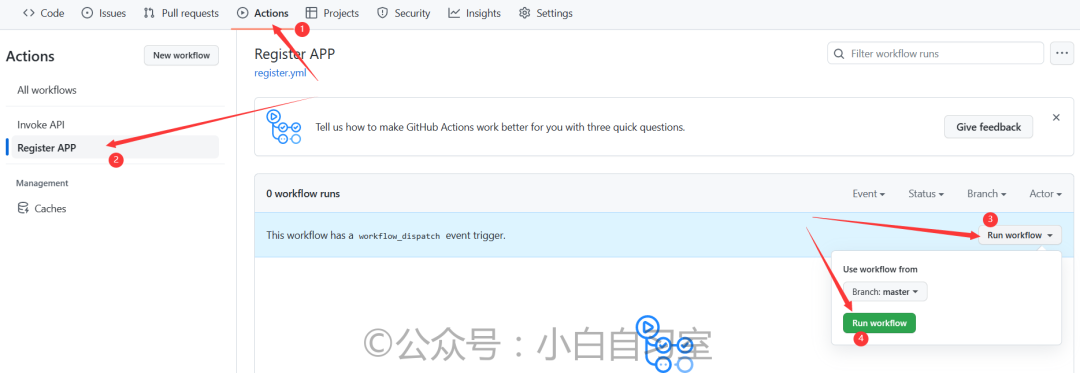Click the workflow icon in feedback banner
Image resolution: width=1080 pixels, height=373 pixels.
click(284, 127)
